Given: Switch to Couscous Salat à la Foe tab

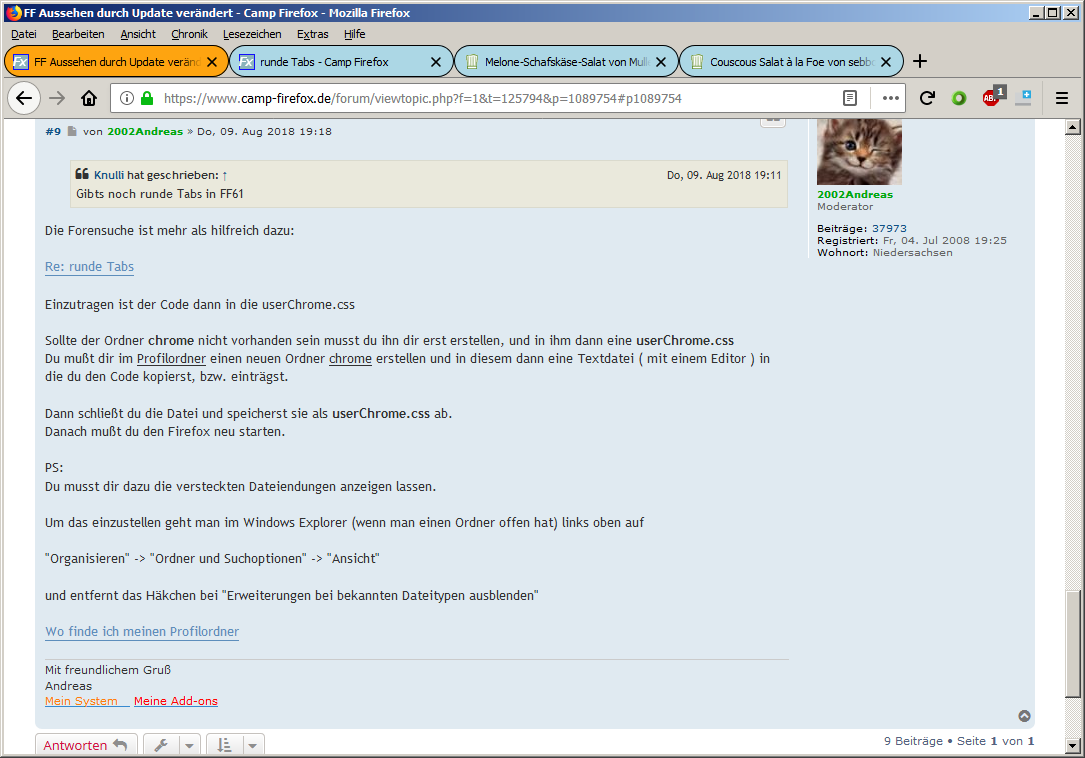Looking at the screenshot, I should (782, 62).
